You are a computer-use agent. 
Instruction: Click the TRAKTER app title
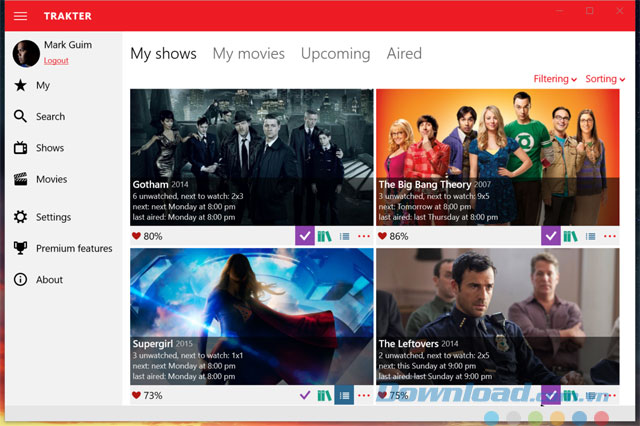click(x=68, y=16)
